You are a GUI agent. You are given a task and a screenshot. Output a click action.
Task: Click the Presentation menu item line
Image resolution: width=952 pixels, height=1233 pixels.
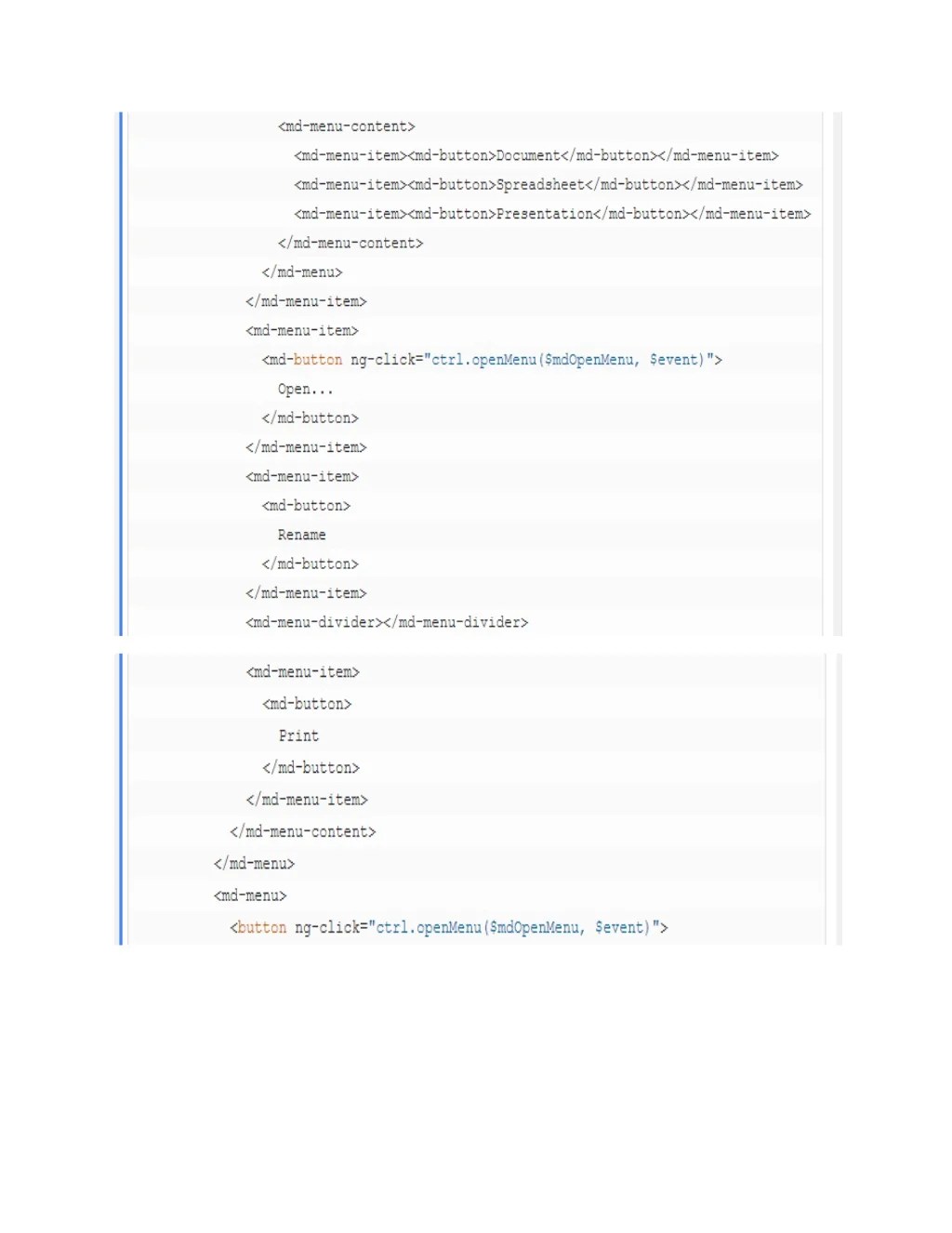point(553,214)
